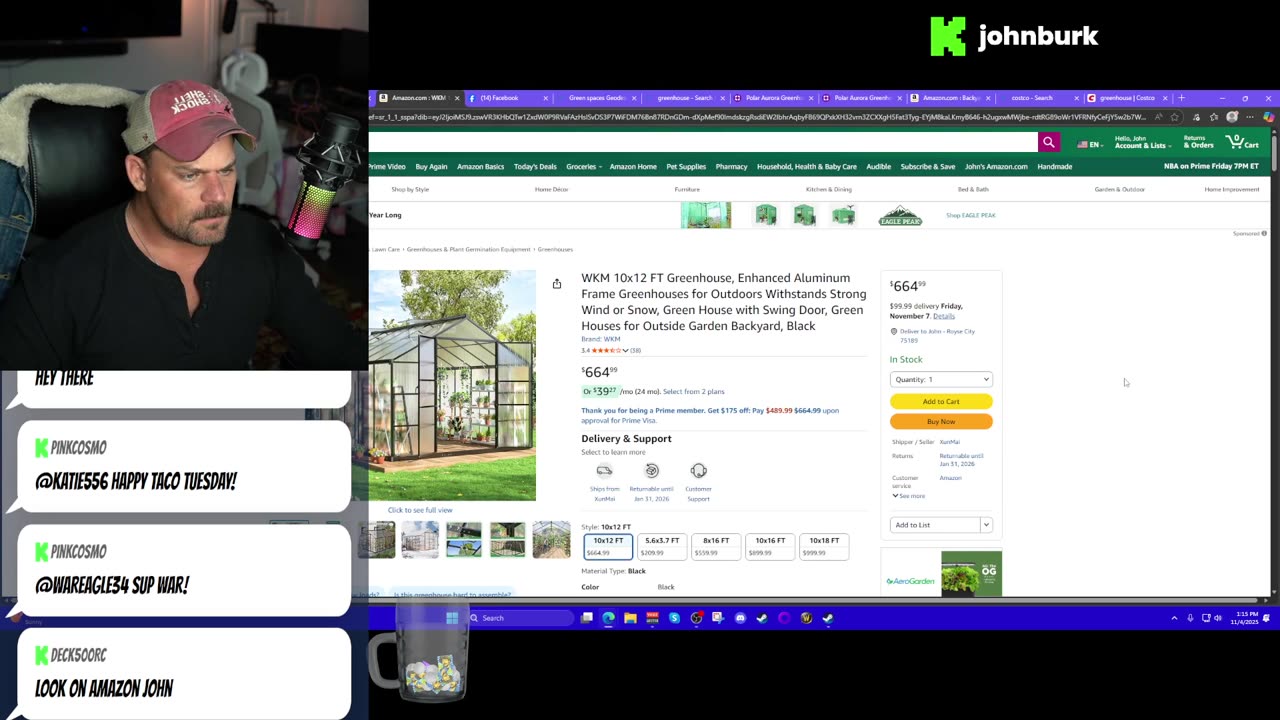Image resolution: width=1280 pixels, height=720 pixels.
Task: Click the share icon beside product image
Action: [x=557, y=284]
